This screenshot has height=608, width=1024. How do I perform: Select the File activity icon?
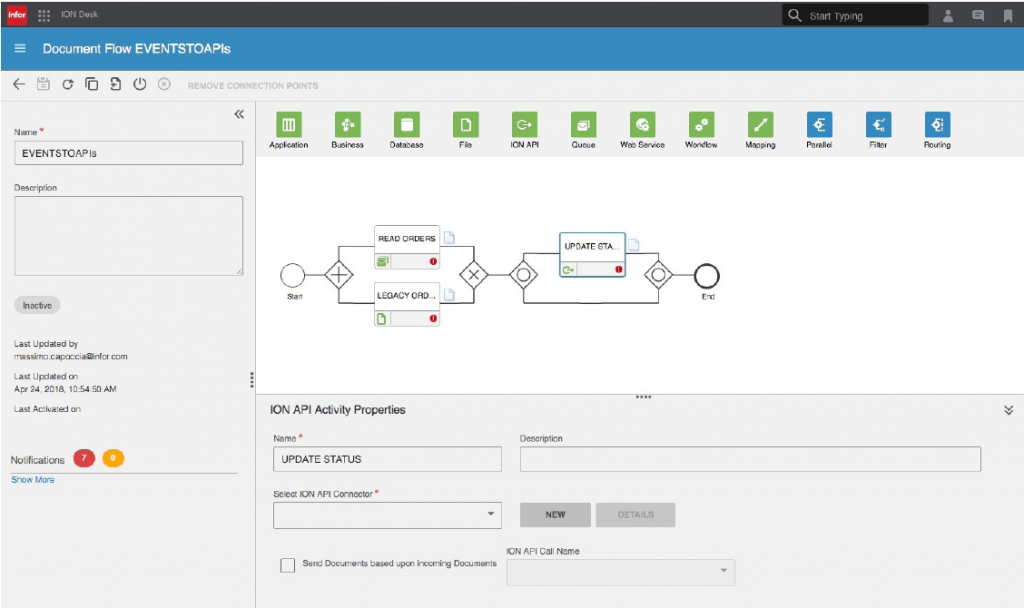click(x=466, y=124)
